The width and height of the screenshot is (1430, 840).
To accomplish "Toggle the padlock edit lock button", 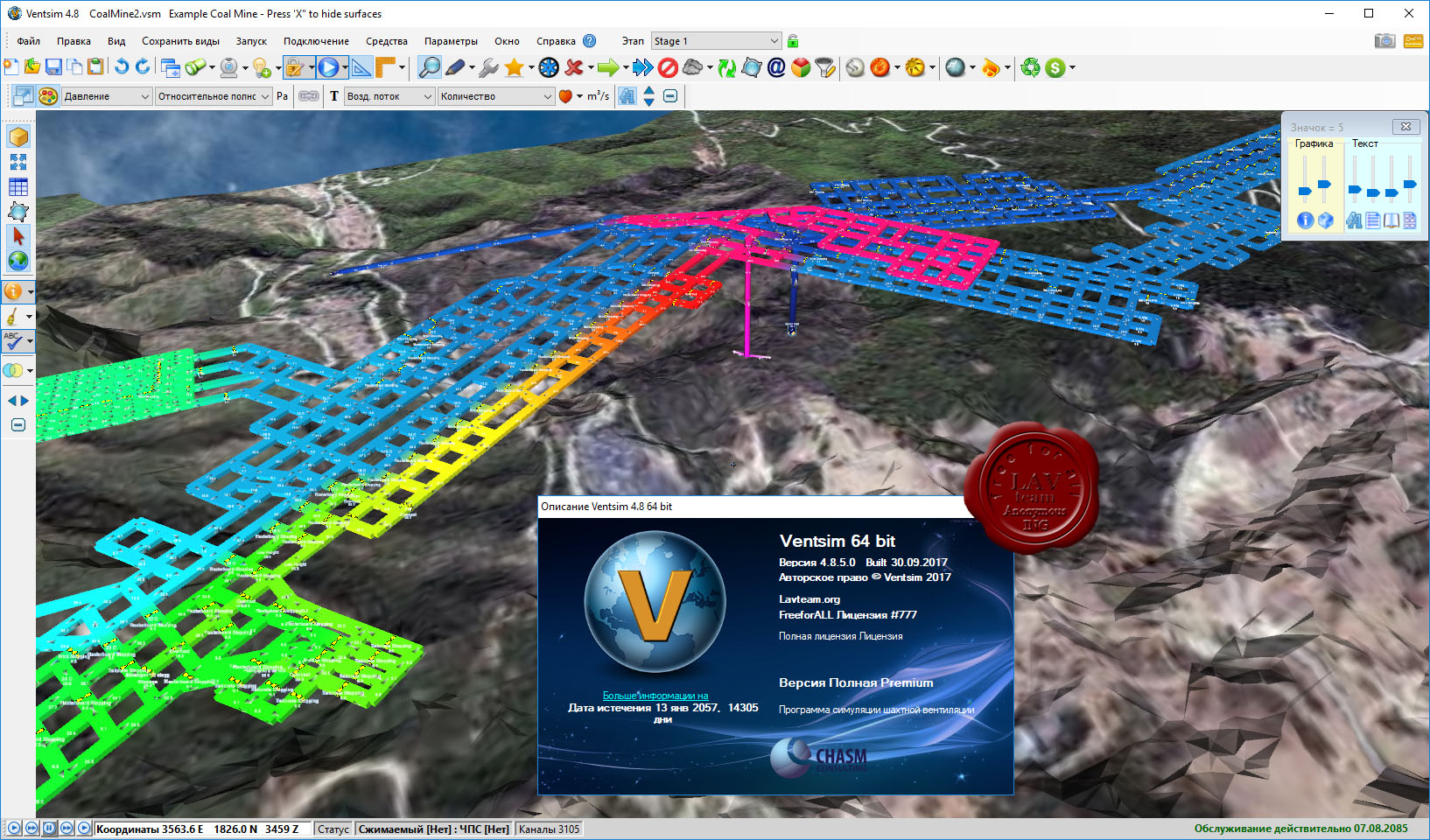I will click(295, 67).
